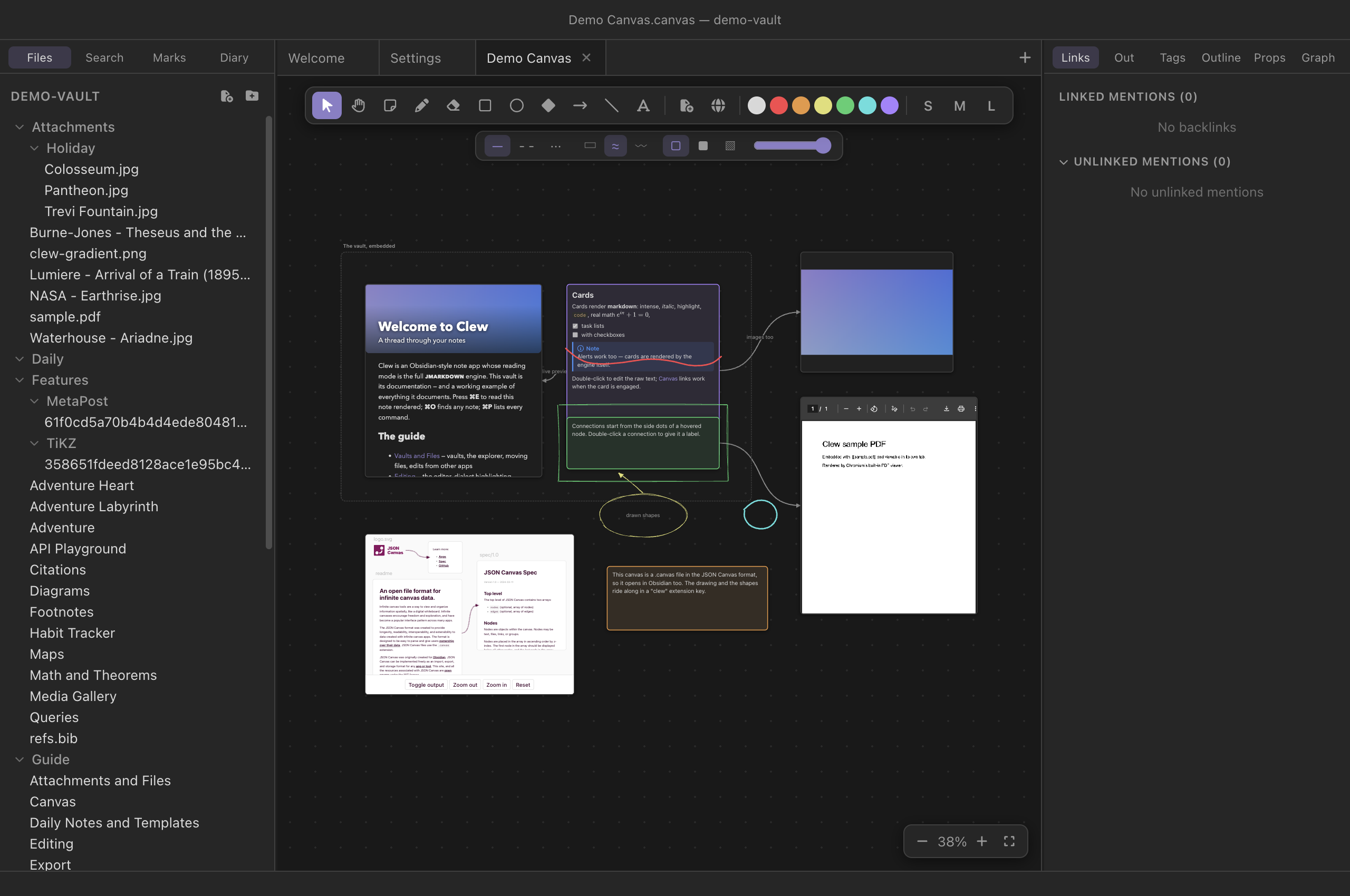The image size is (1350, 896).
Task: Click the PDF page number field
Action: click(x=813, y=408)
